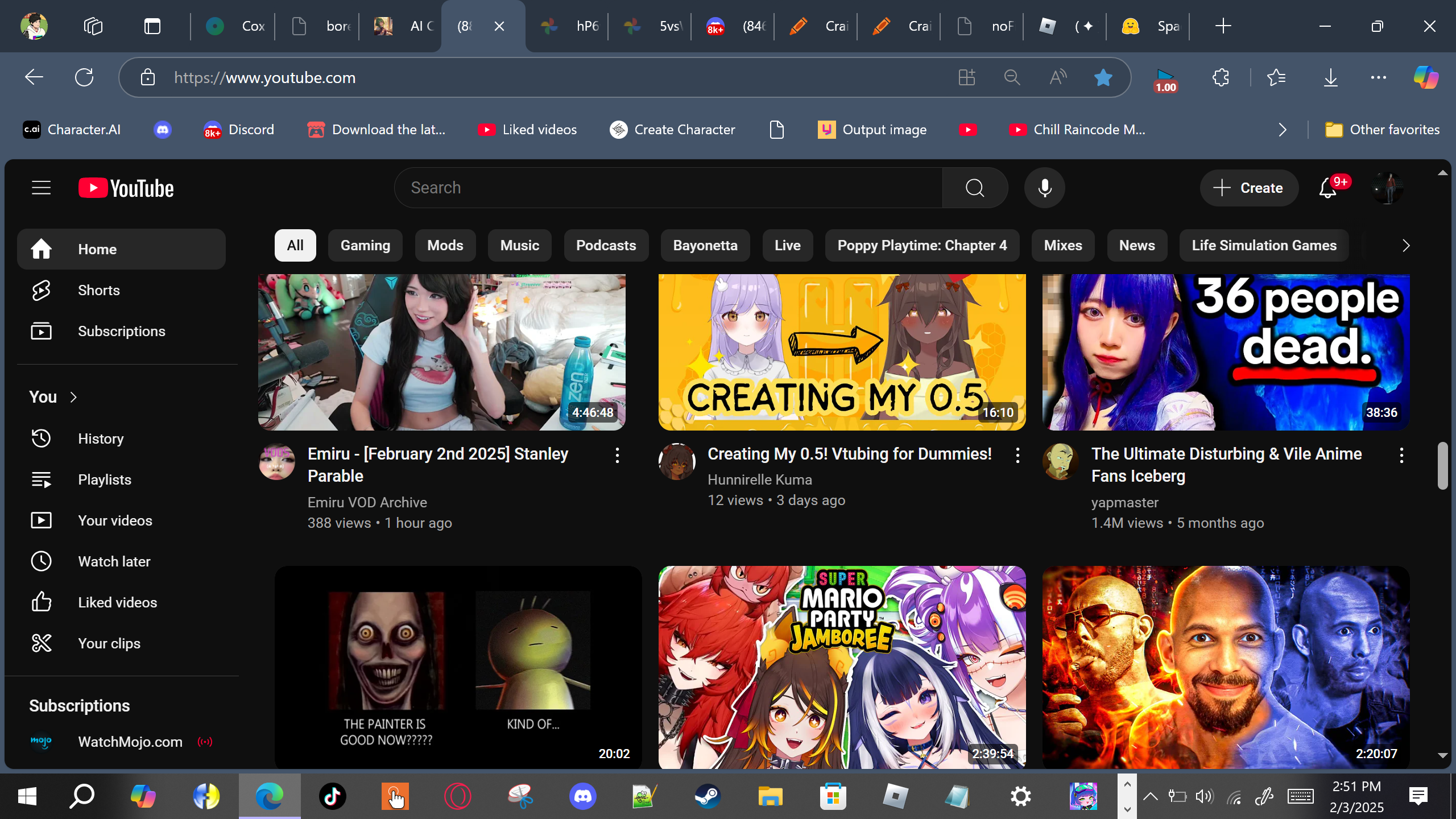This screenshot has height=819, width=1456.
Task: Play the 36 people dead thumbnail
Action: click(1226, 352)
